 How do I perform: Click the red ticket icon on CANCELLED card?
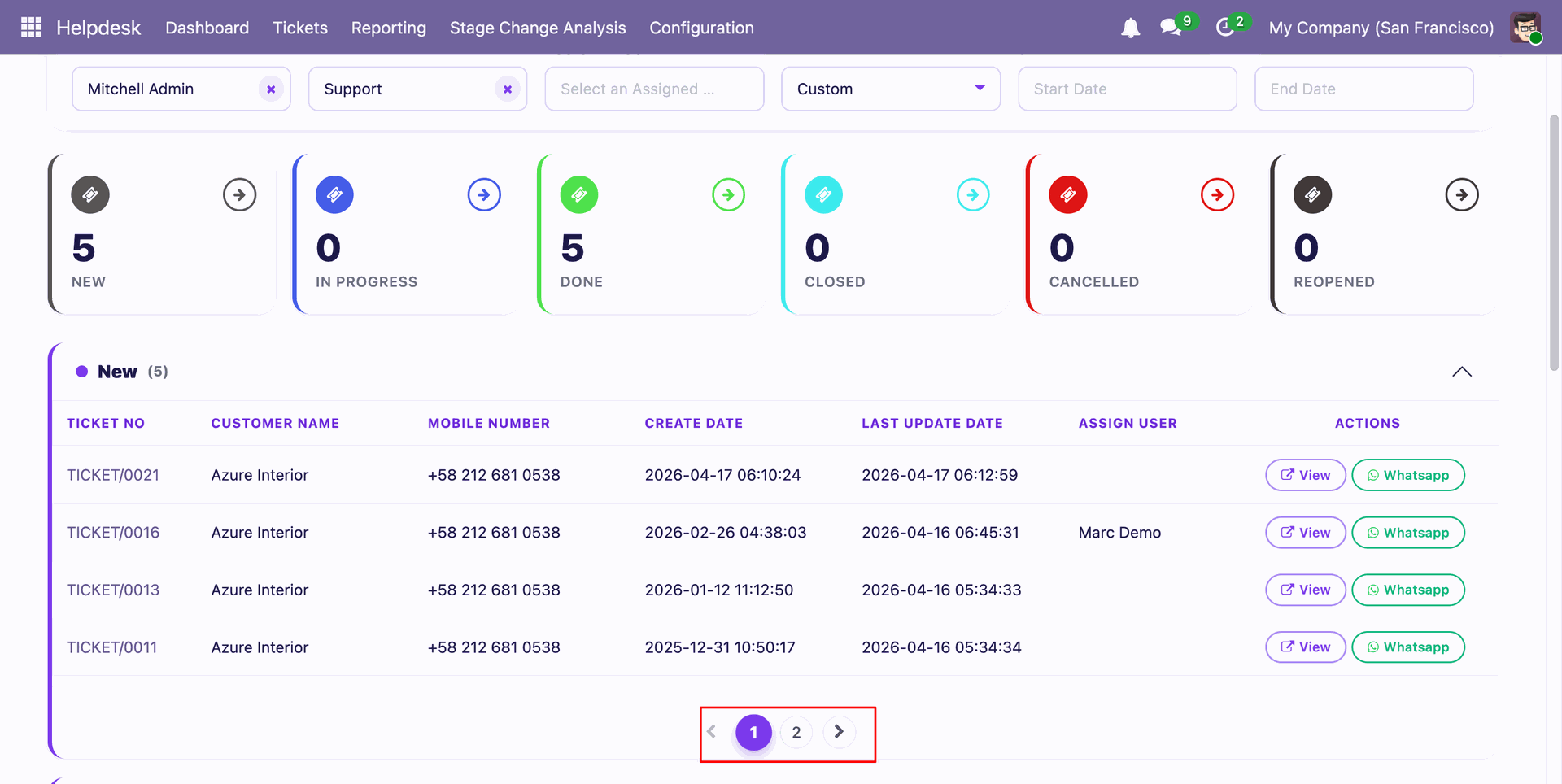tap(1068, 194)
